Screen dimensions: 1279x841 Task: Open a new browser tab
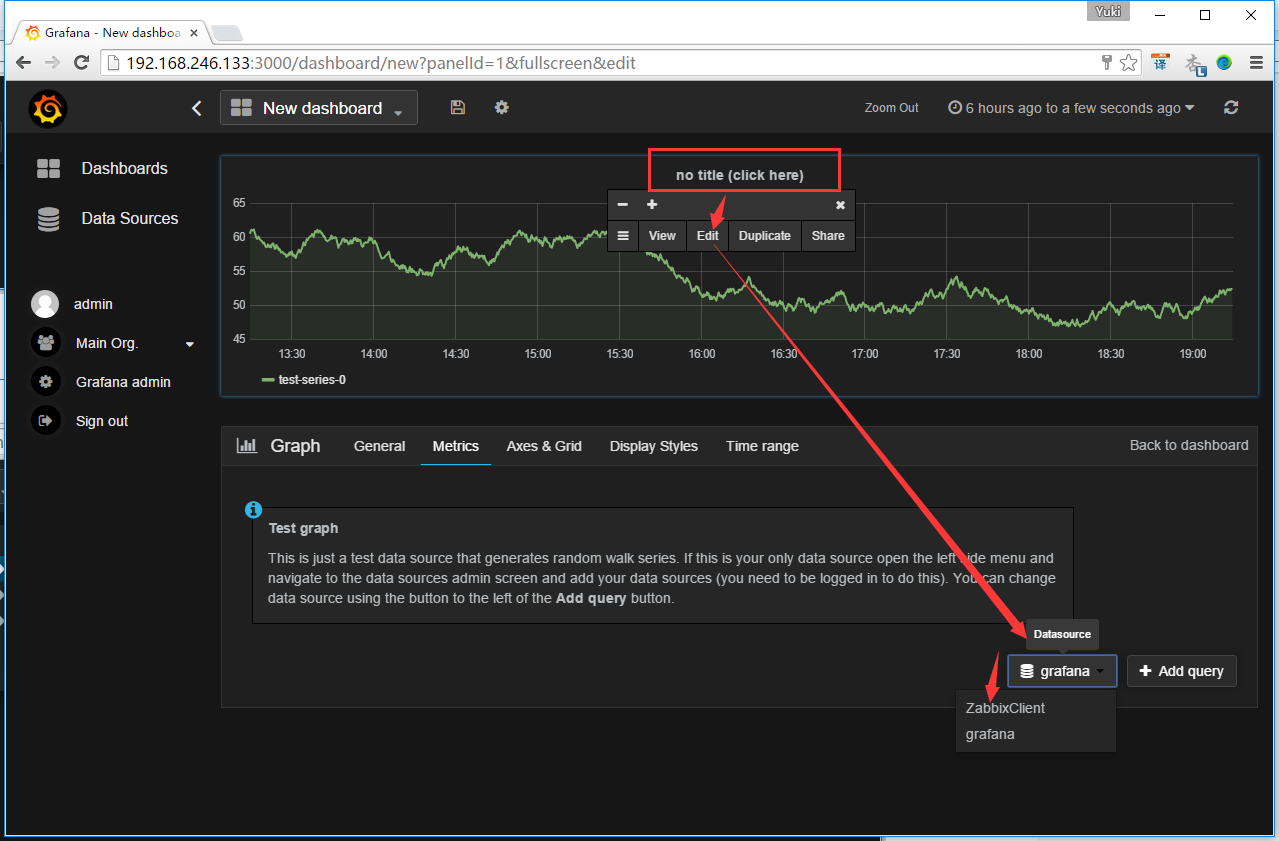[x=227, y=33]
